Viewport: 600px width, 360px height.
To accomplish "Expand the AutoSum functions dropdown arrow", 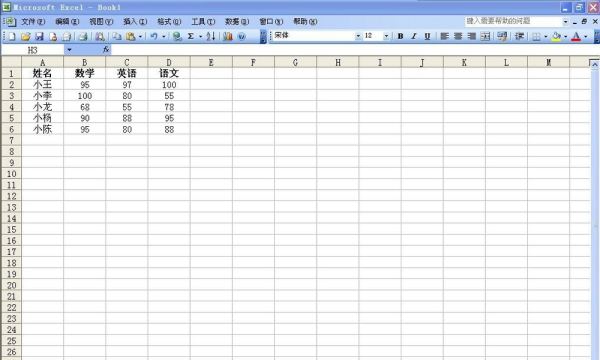I will 200,36.
